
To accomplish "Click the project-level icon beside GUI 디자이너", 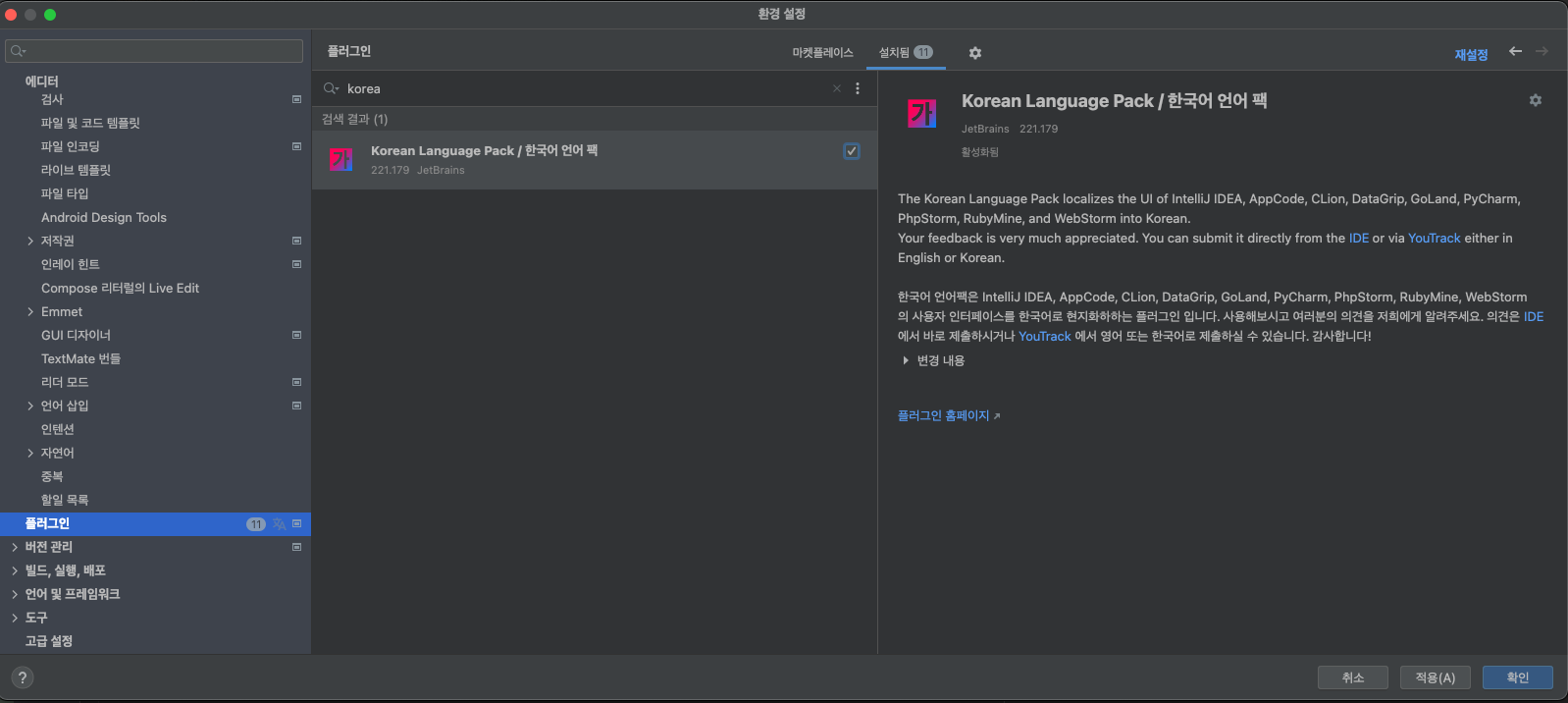I will point(296,335).
